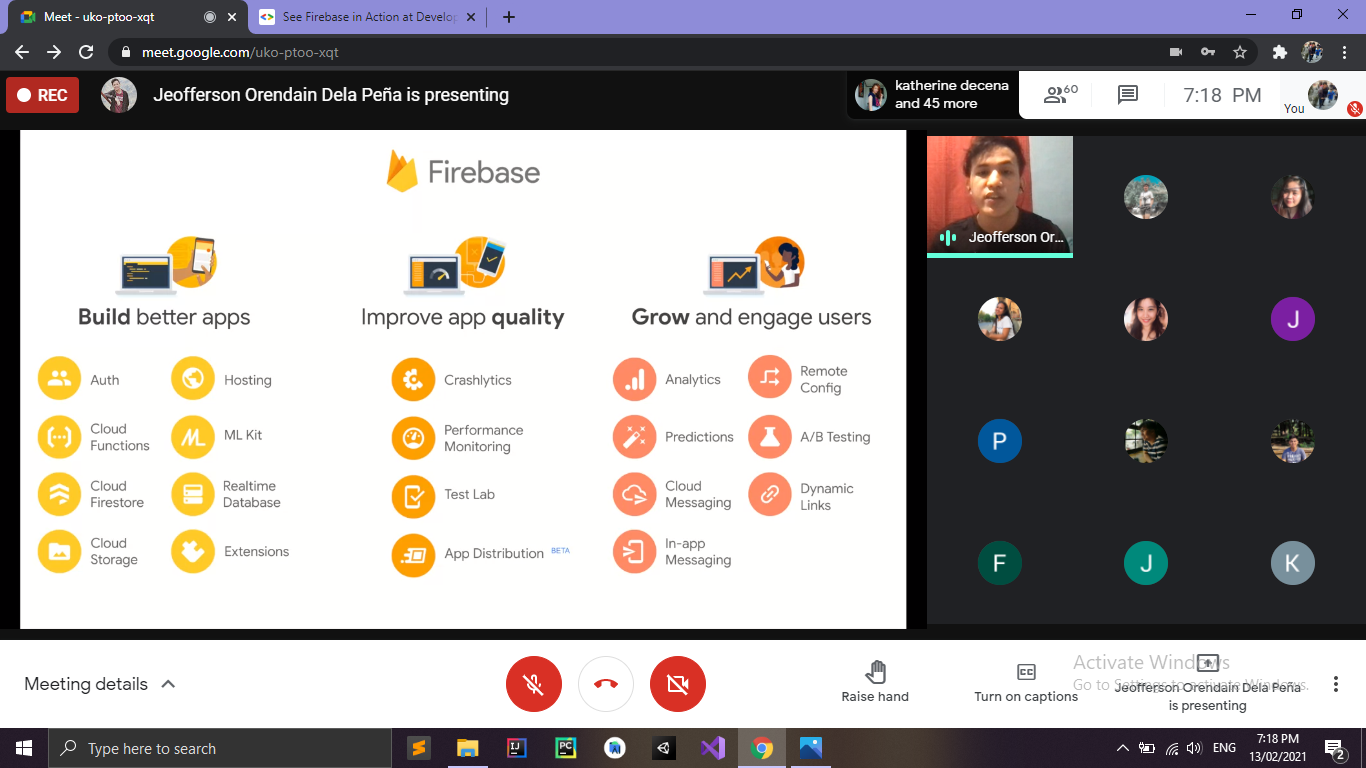Open Visual Studio from taskbar
The image size is (1366, 768).
click(x=712, y=748)
